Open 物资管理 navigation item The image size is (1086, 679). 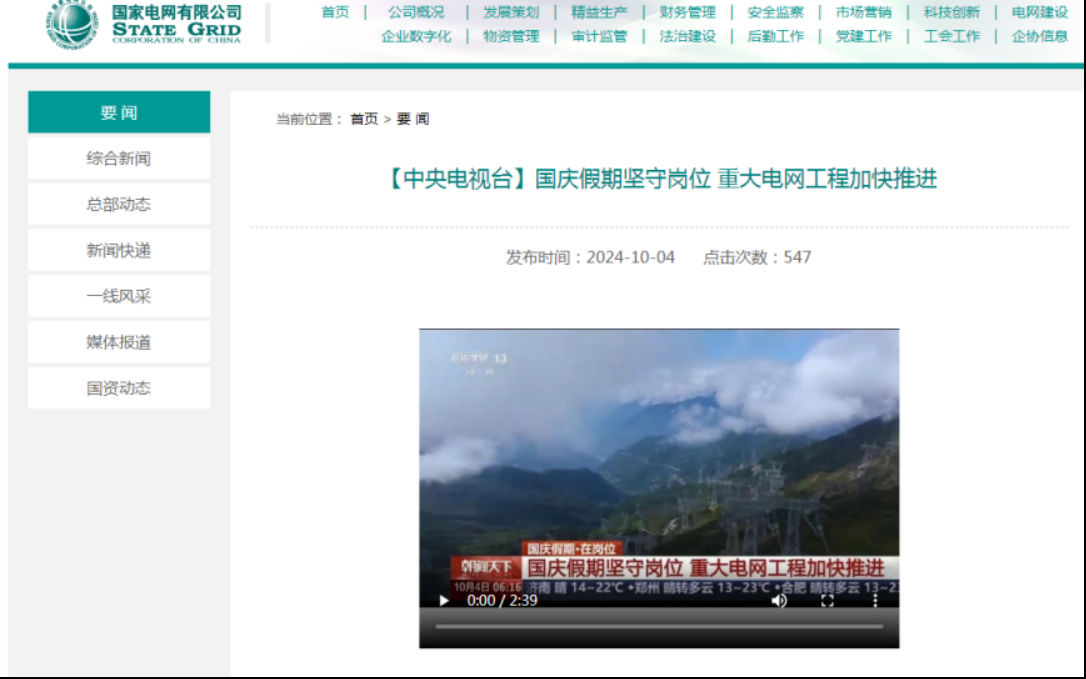point(510,36)
